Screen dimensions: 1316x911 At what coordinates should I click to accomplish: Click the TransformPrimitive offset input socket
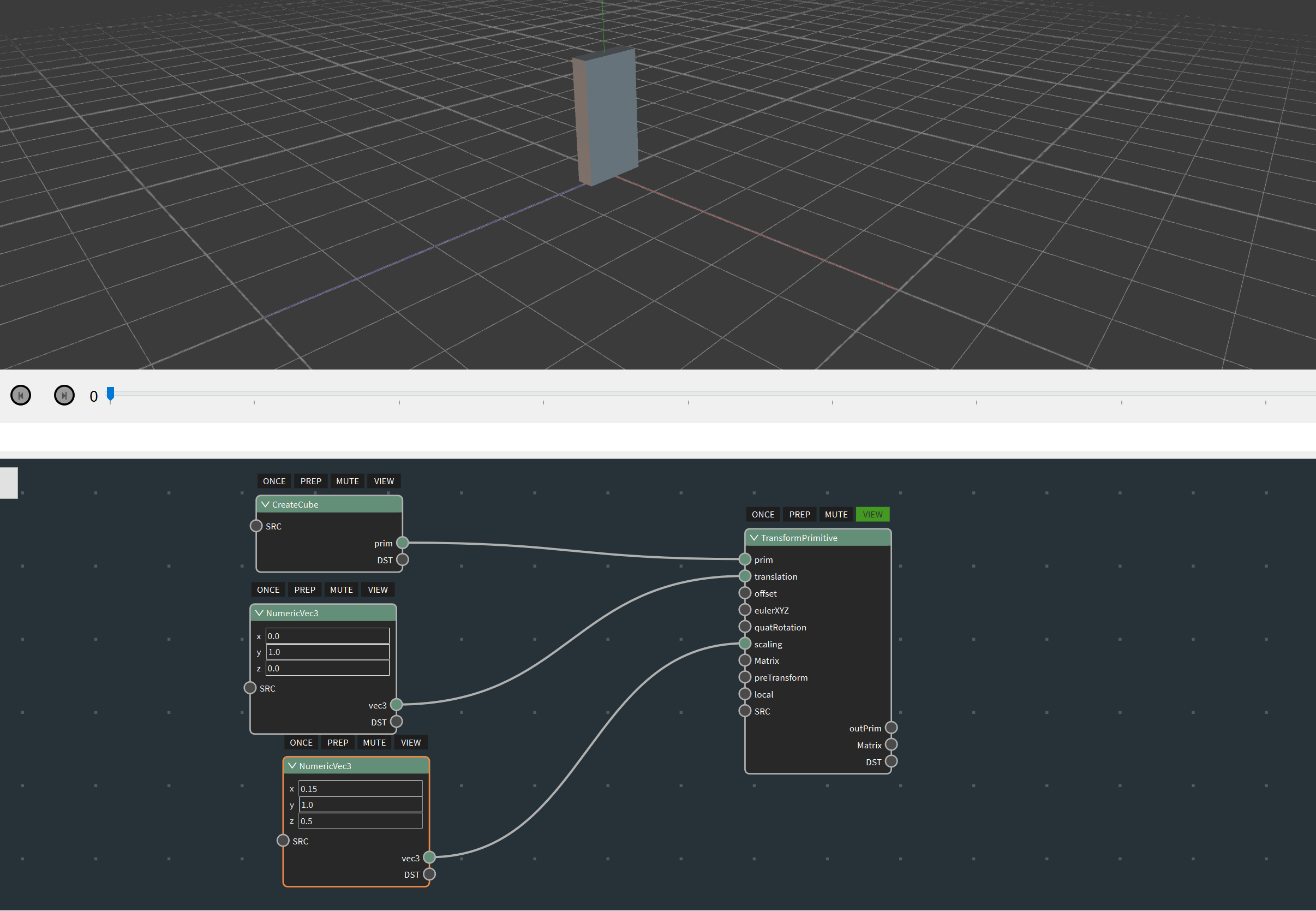pyautogui.click(x=745, y=593)
